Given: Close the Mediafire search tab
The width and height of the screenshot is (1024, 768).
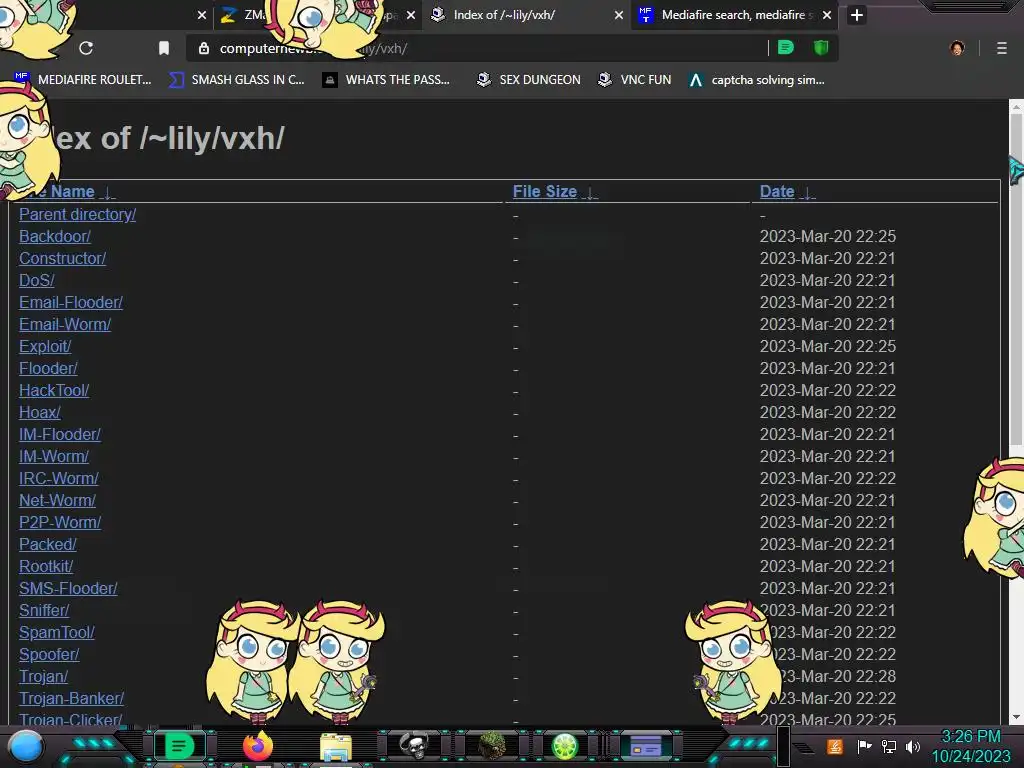Looking at the screenshot, I should pyautogui.click(x=827, y=15).
